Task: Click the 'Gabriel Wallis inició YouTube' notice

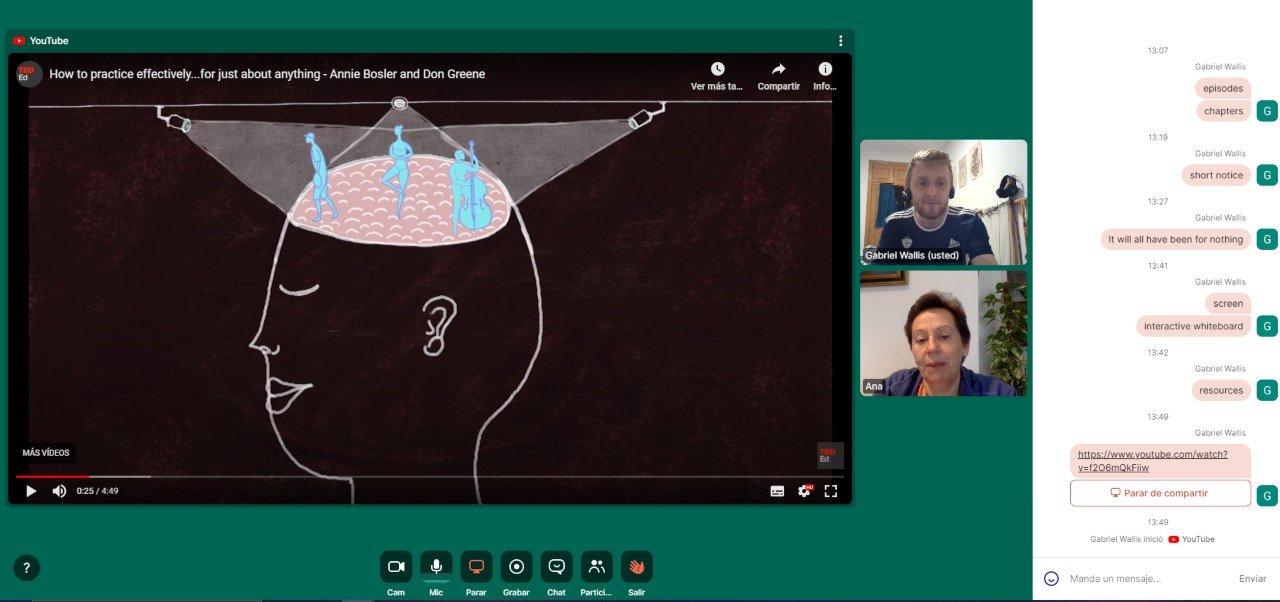Action: [x=1153, y=539]
